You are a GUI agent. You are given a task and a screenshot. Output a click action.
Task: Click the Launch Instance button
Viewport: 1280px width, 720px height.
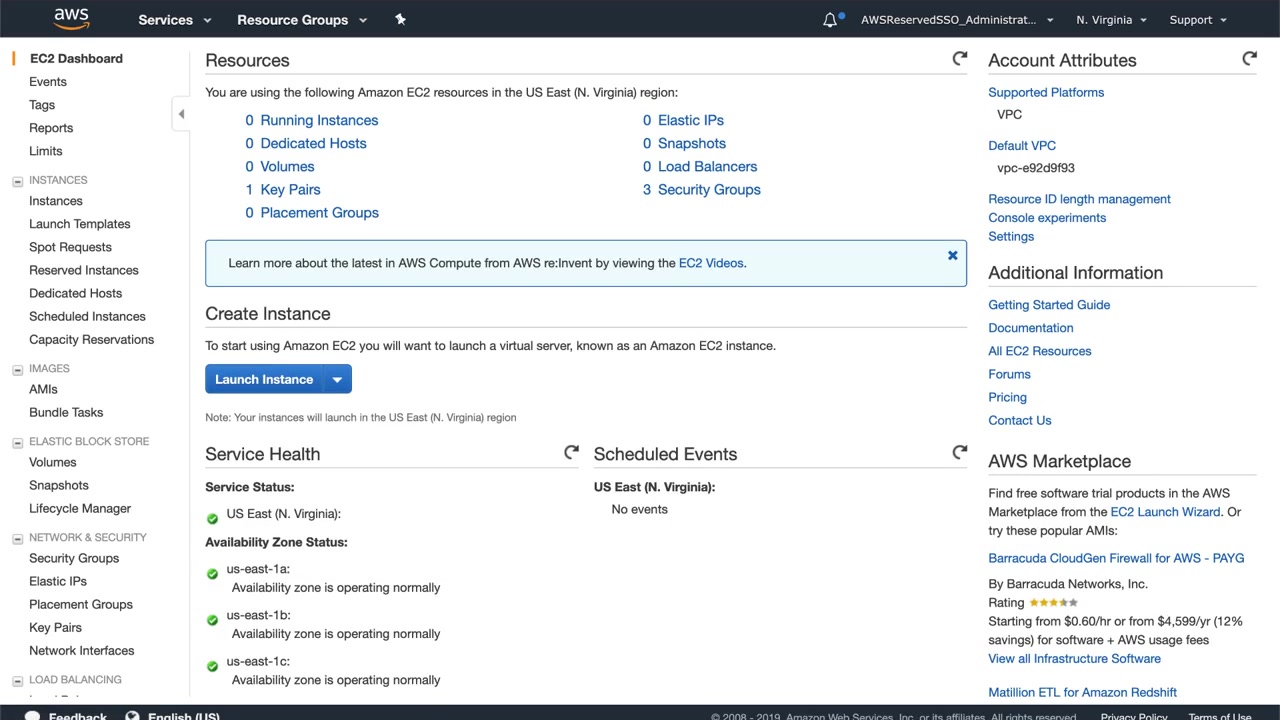click(264, 380)
